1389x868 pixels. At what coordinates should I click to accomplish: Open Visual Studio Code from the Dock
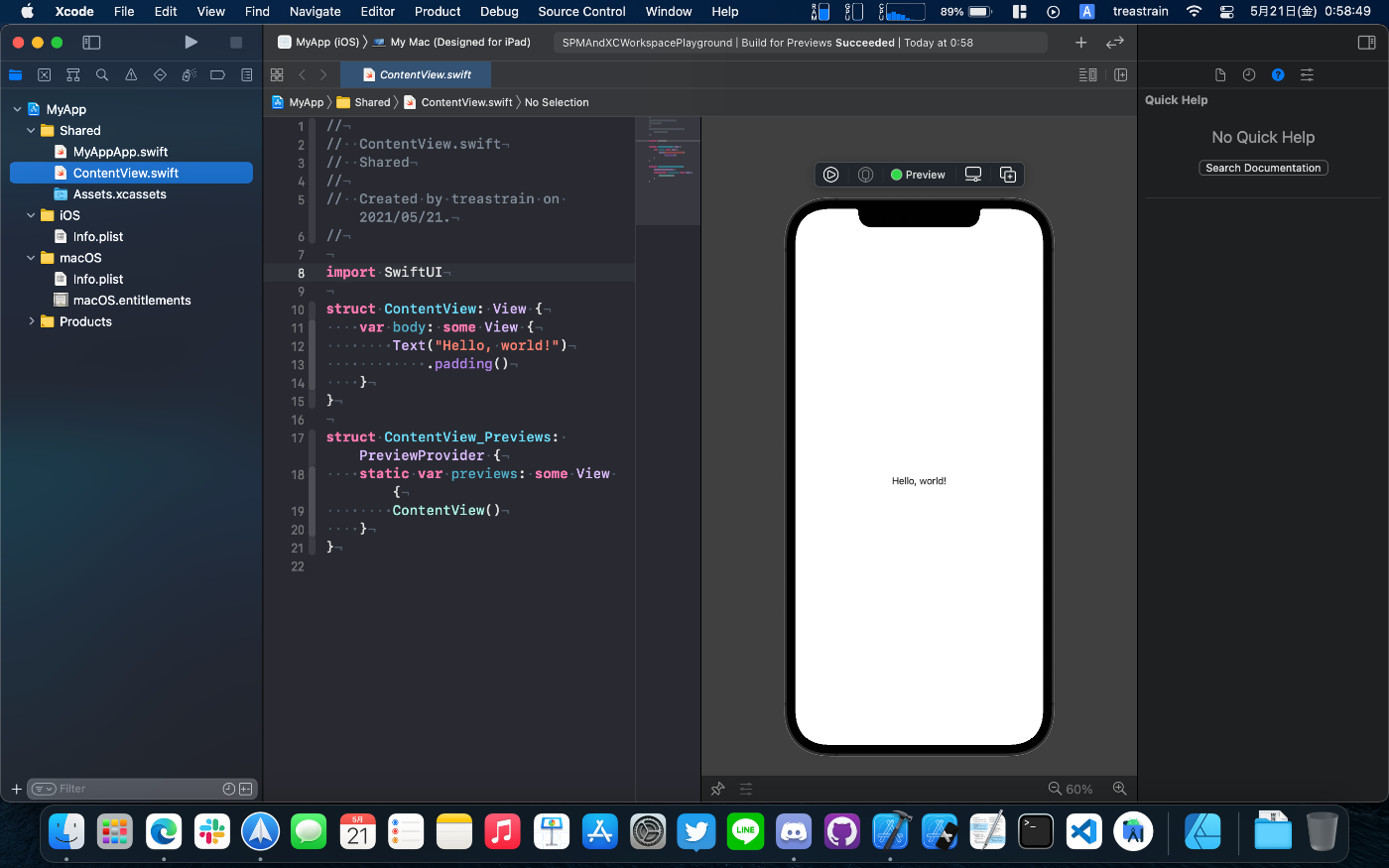click(x=1084, y=831)
